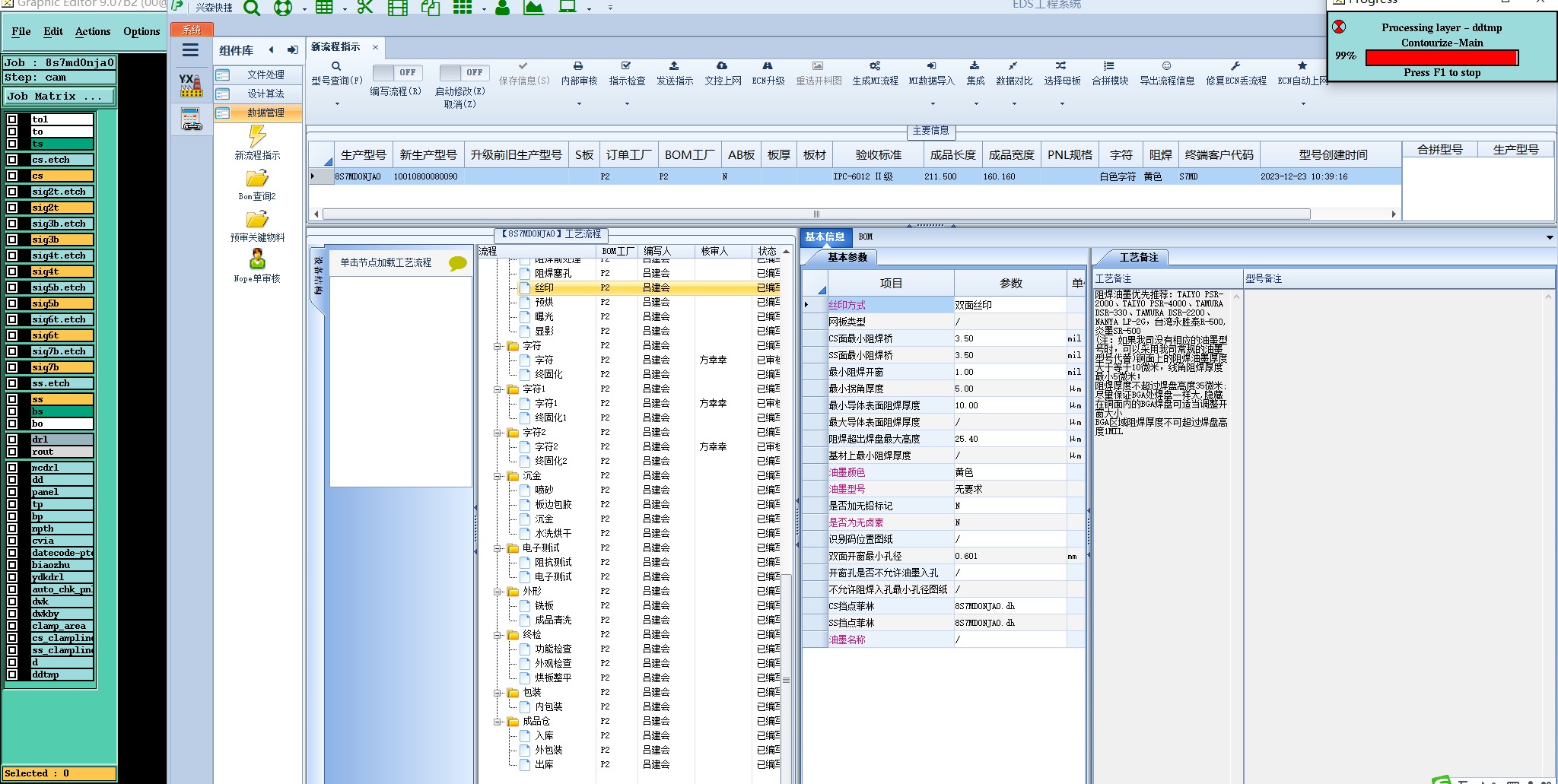
Task: Toggle the checkbox beside layer sig2t
Action: pos(12,208)
